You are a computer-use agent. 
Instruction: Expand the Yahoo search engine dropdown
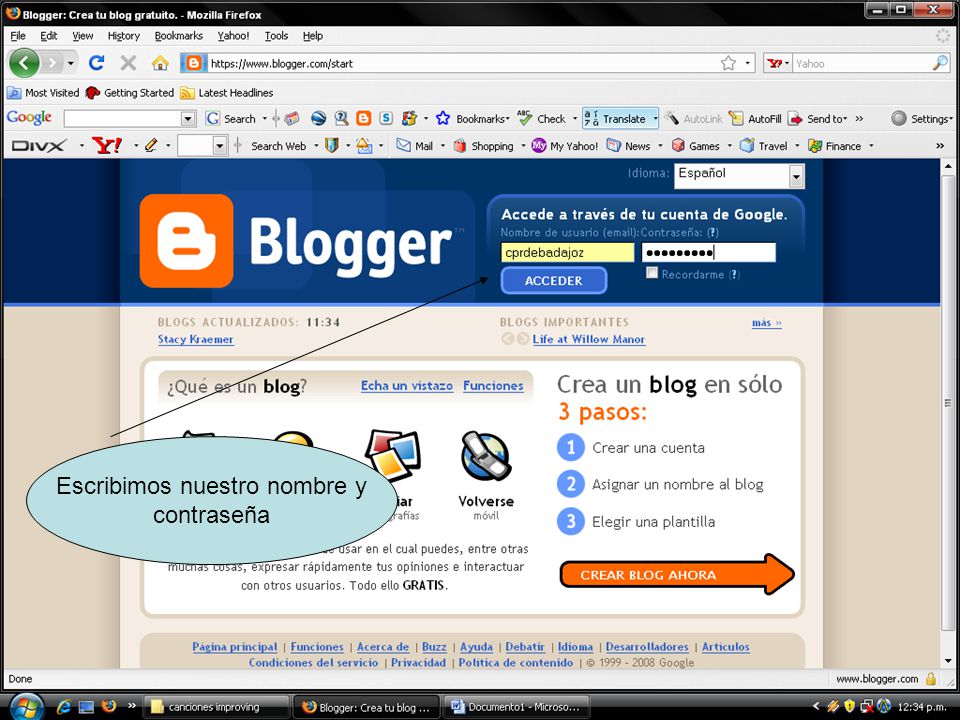787,63
